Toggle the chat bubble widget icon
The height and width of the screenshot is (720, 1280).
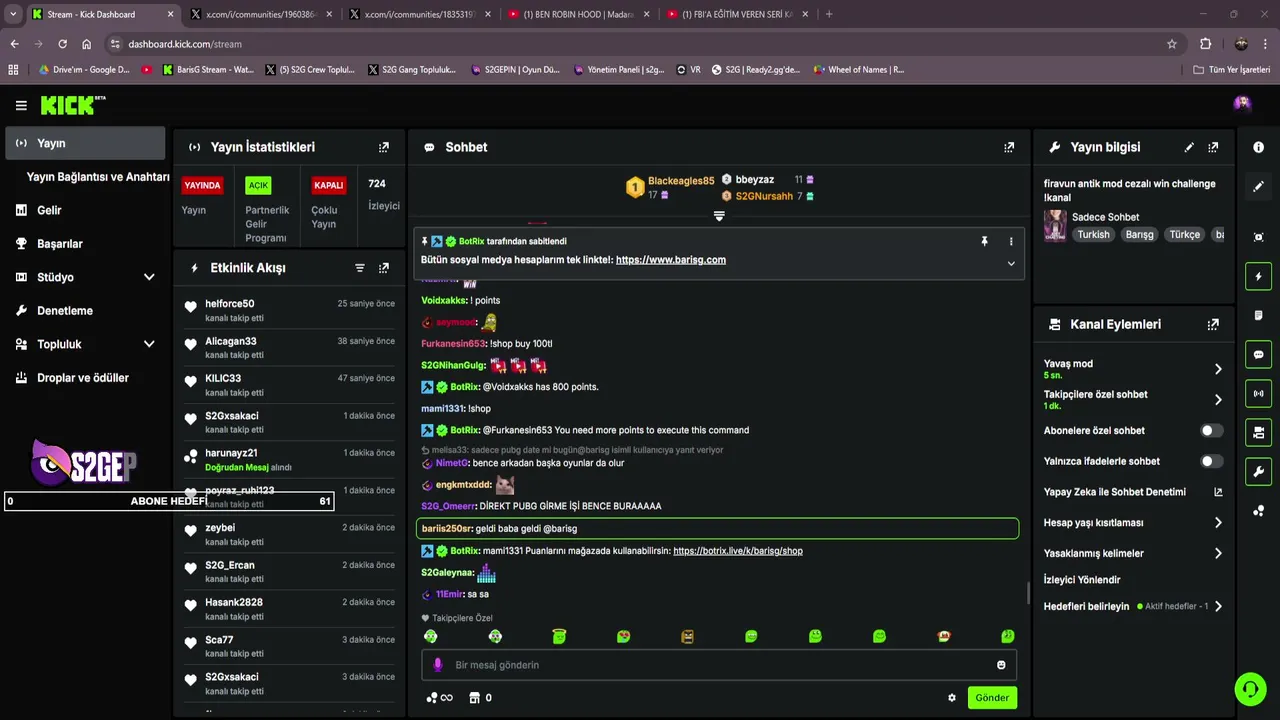[1258, 354]
